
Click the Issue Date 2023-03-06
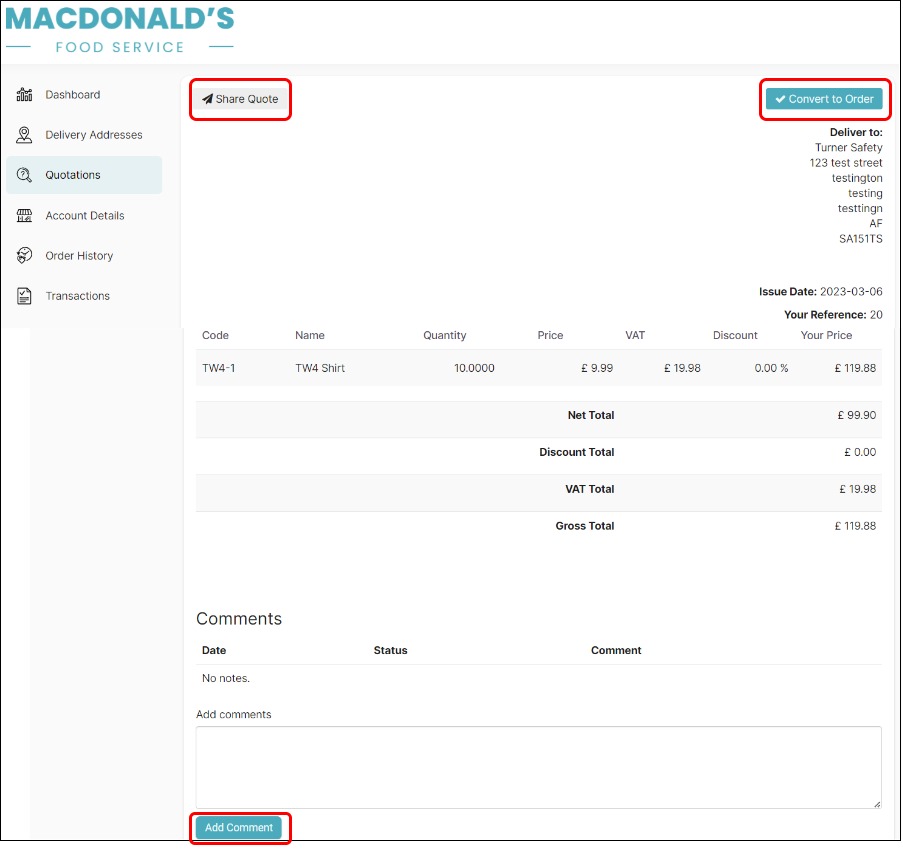(851, 291)
